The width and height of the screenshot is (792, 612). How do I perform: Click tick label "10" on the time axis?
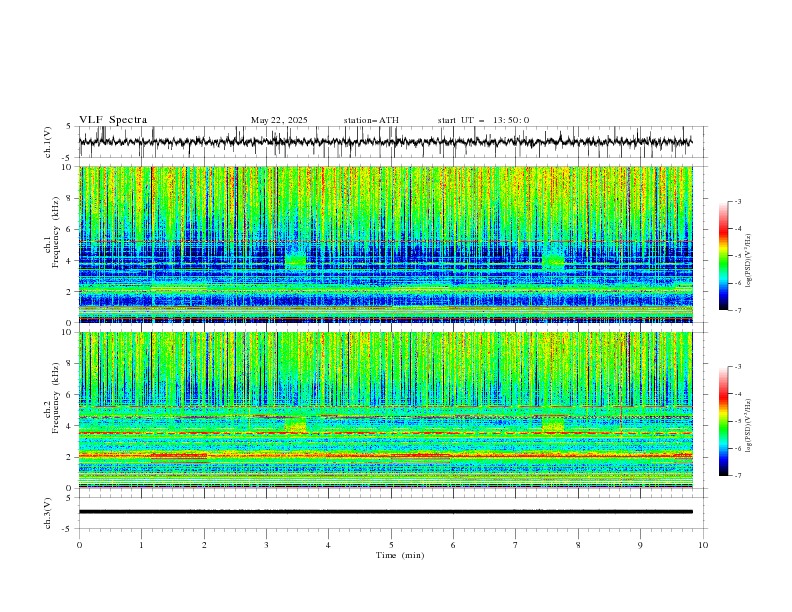coord(703,545)
